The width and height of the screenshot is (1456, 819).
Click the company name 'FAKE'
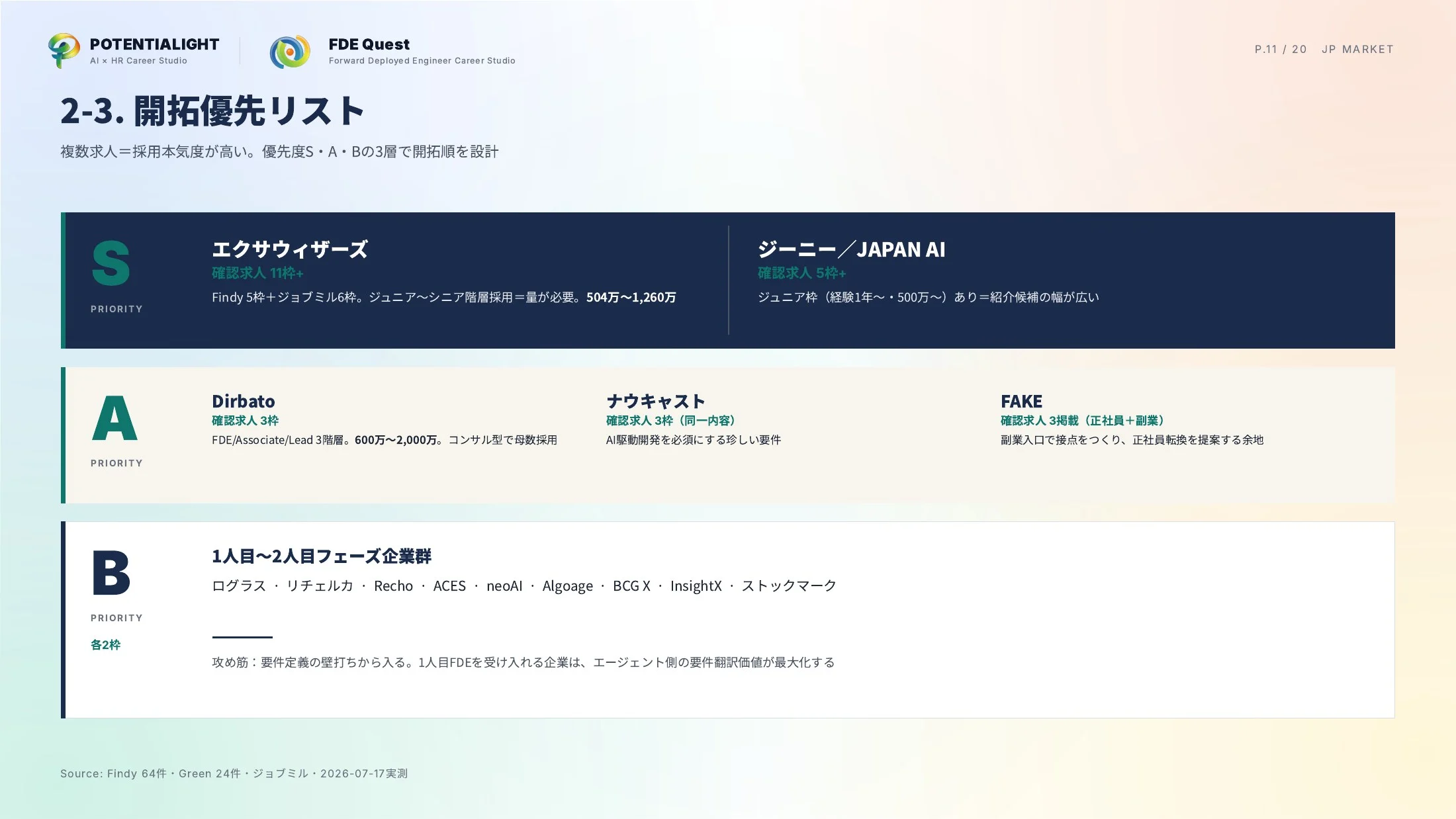1021,402
